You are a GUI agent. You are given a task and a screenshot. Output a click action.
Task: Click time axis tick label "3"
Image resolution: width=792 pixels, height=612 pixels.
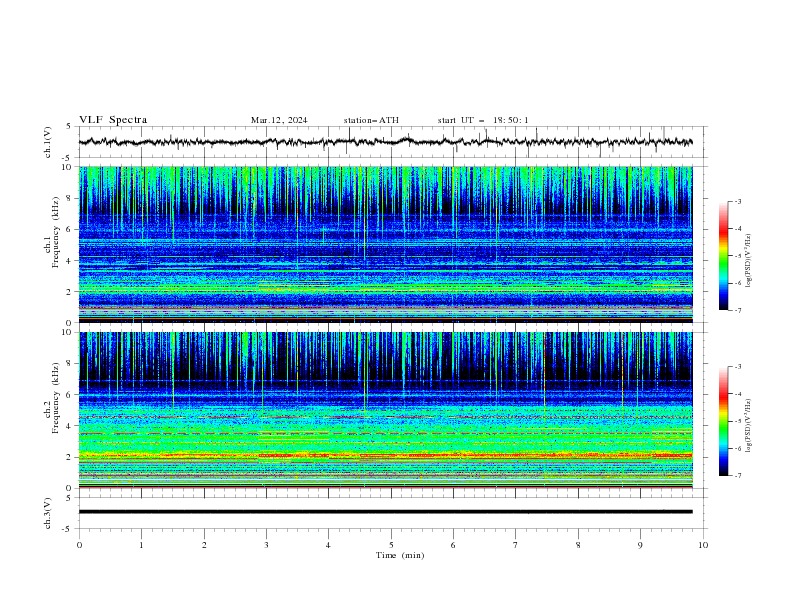[266, 545]
